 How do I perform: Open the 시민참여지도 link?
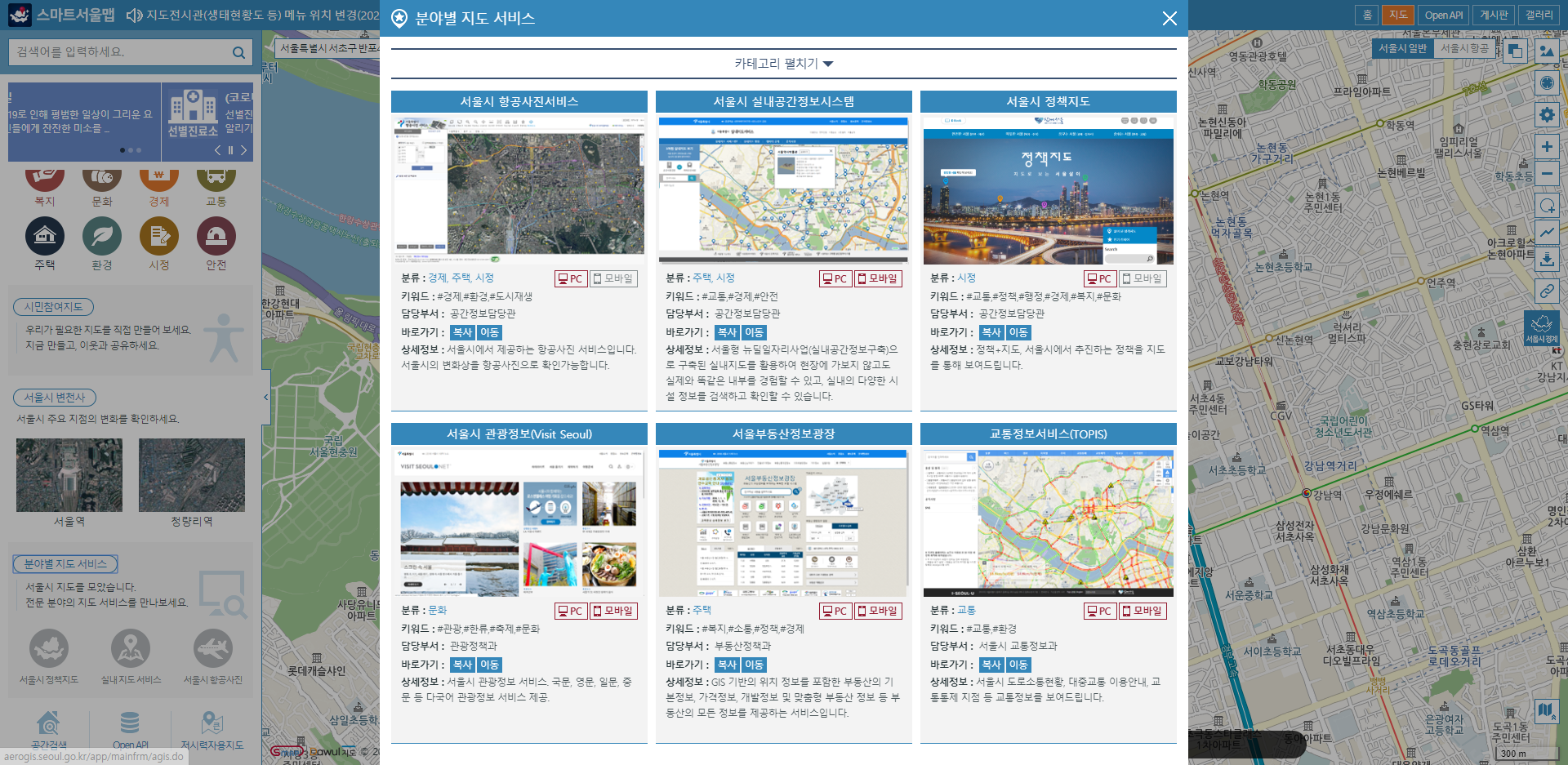[53, 307]
